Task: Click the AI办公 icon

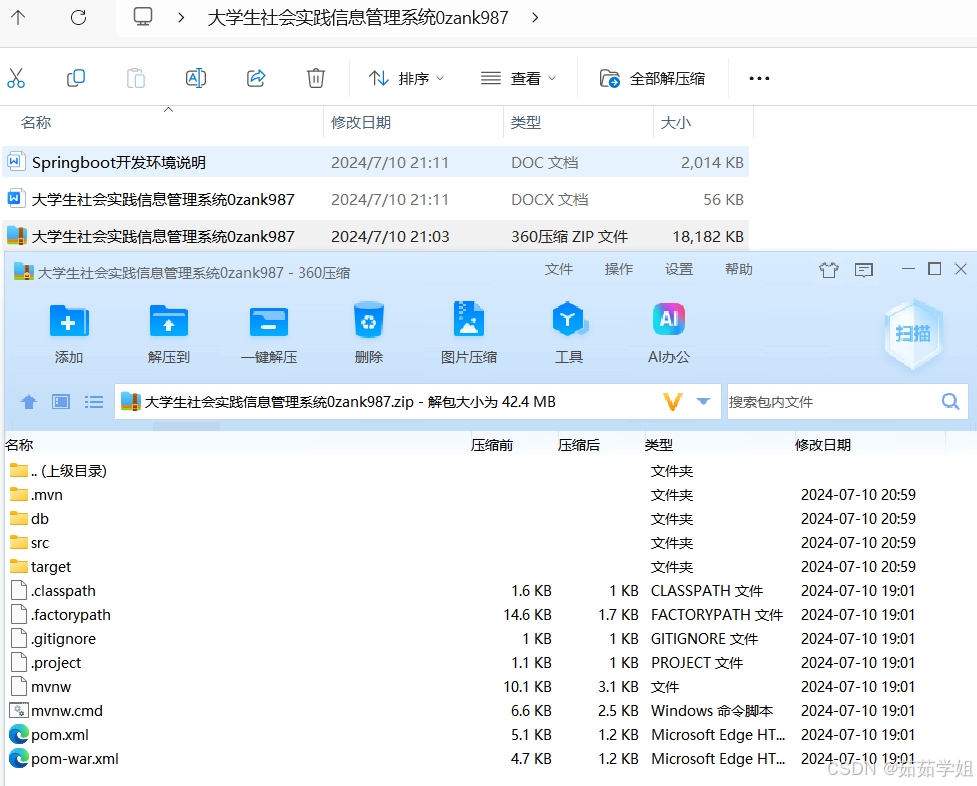Action: coord(669,333)
